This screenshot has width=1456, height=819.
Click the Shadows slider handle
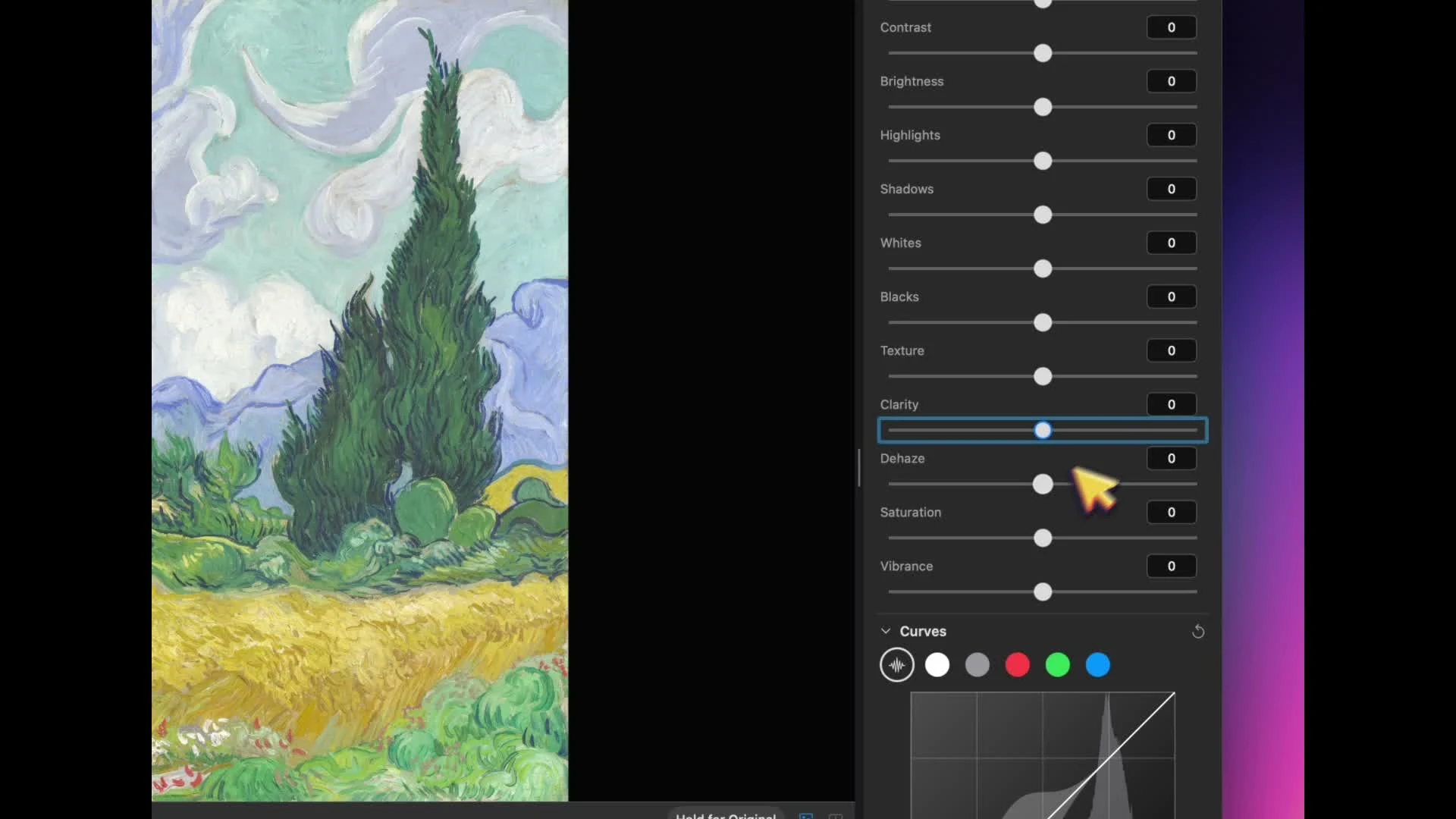1043,215
